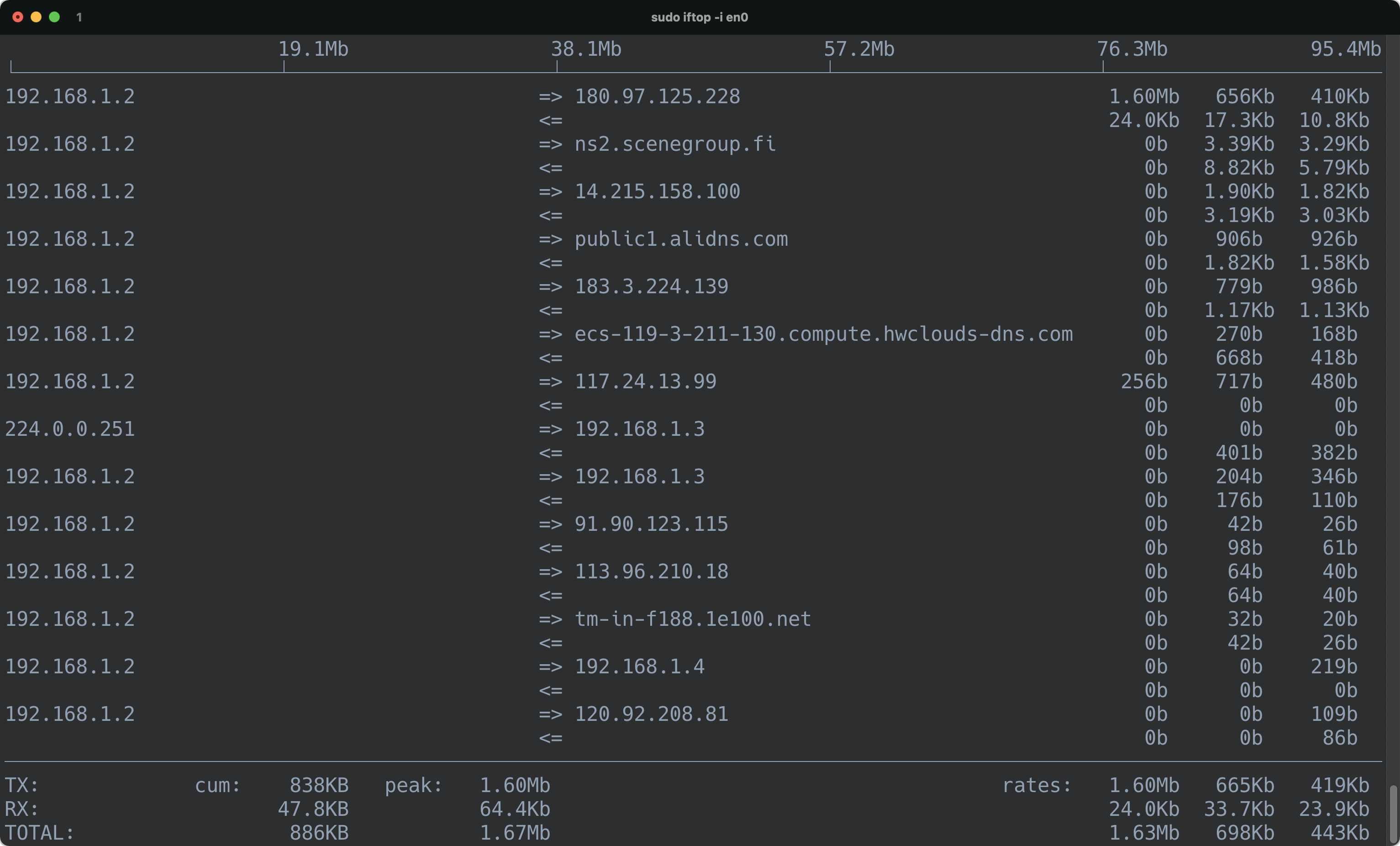Click destination host 14.215.158.100
This screenshot has width=1400, height=846.
point(658,191)
